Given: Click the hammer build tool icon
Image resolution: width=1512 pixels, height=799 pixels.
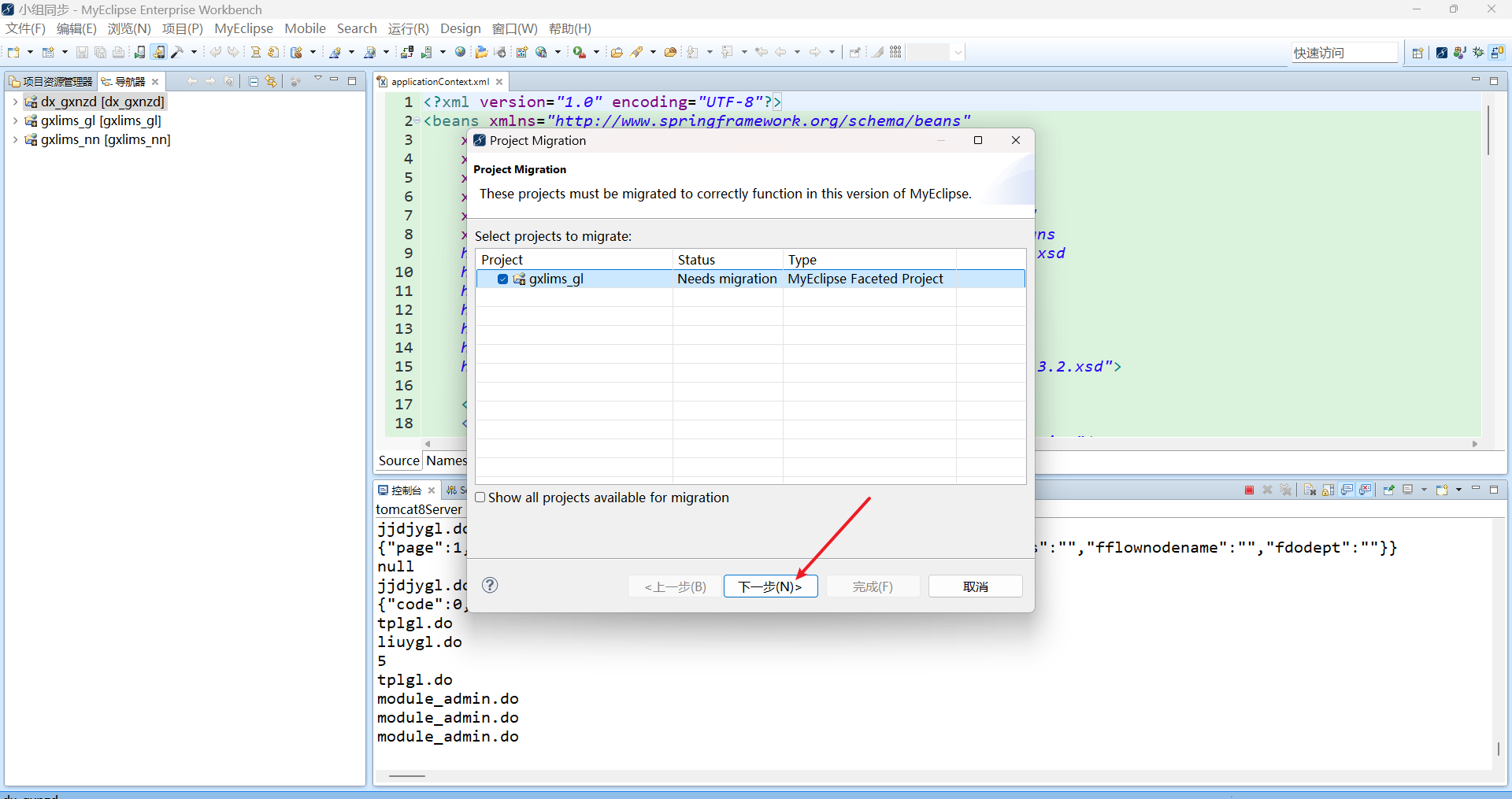Looking at the screenshot, I should (177, 52).
